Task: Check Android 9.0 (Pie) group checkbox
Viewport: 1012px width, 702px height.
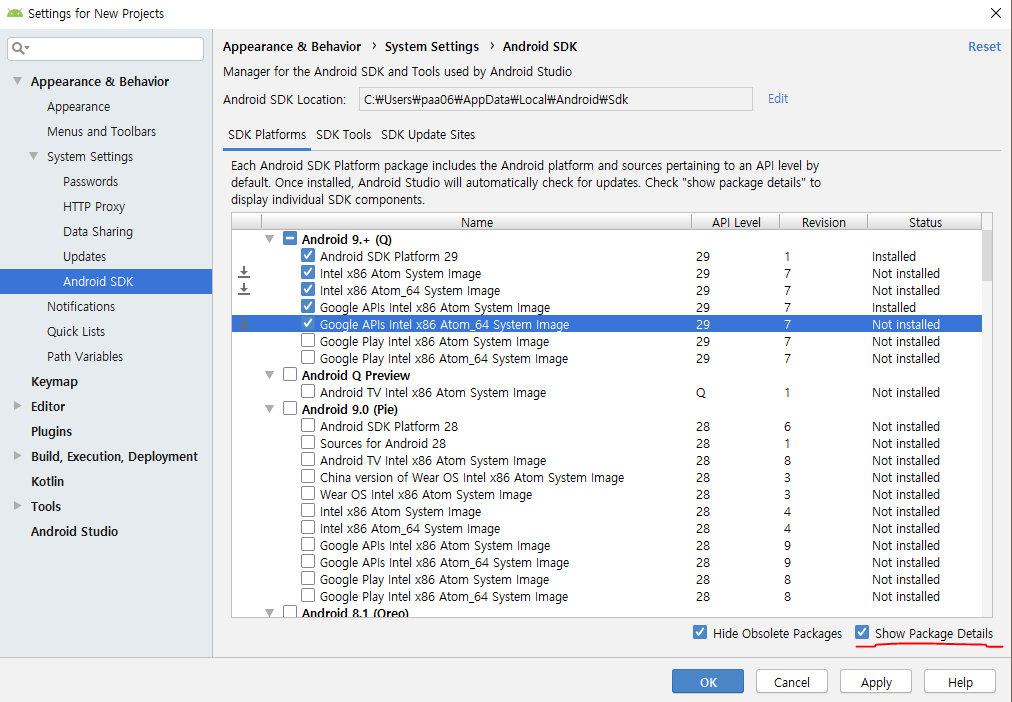Action: click(x=290, y=408)
